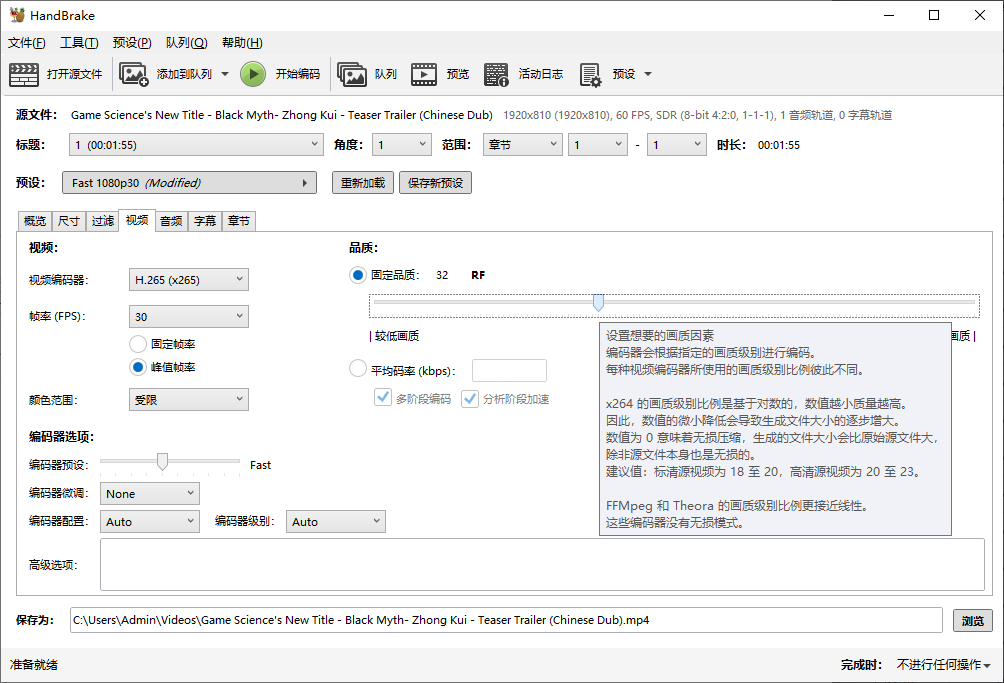The image size is (1004, 683).
Task: Click the Add to Queue icon
Action: pos(134,74)
